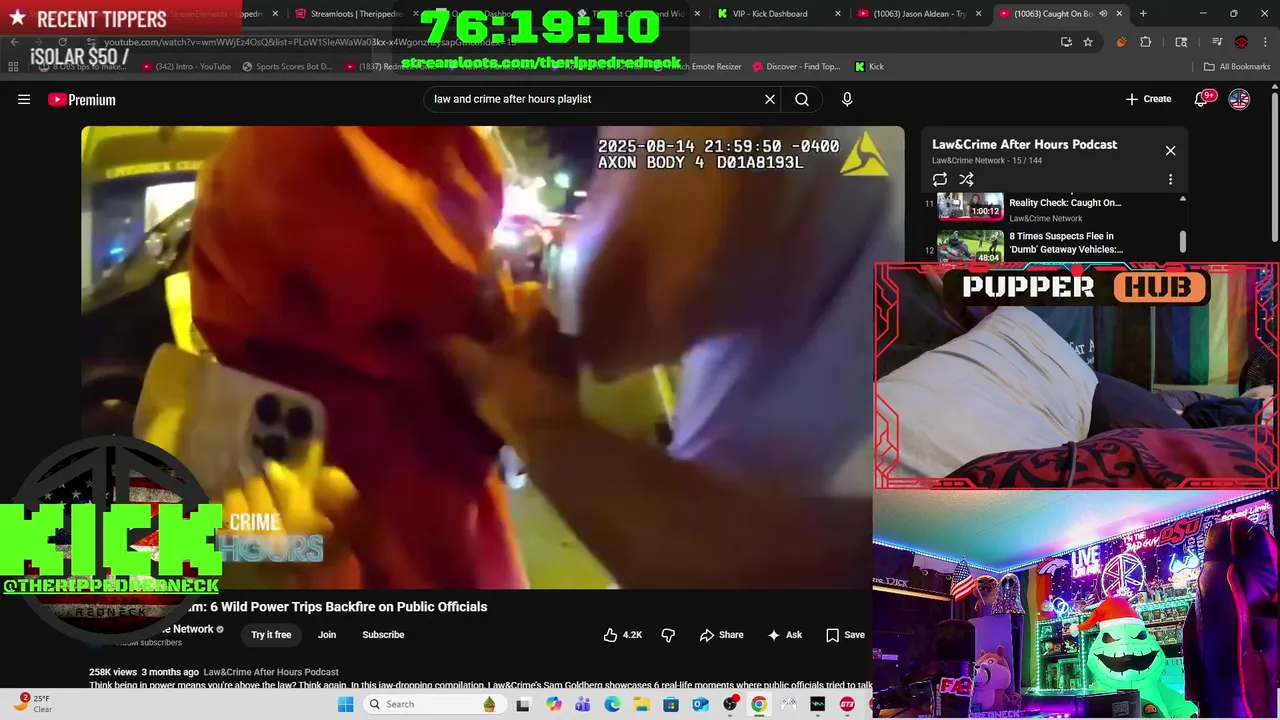Mute the Caught On tab audio
Screen dimensions: 1280x720
pos(1103,14)
